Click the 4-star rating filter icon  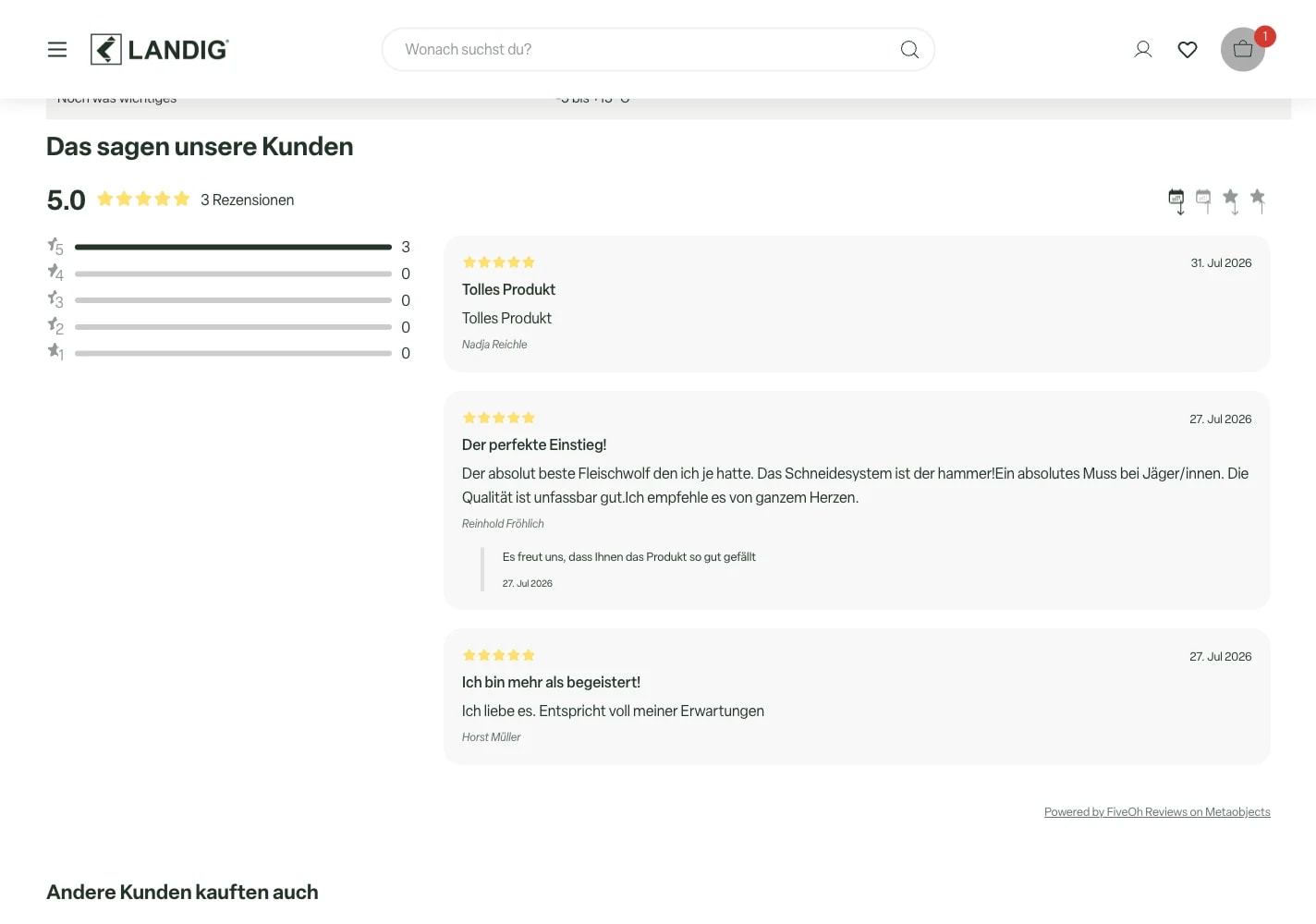(55, 274)
